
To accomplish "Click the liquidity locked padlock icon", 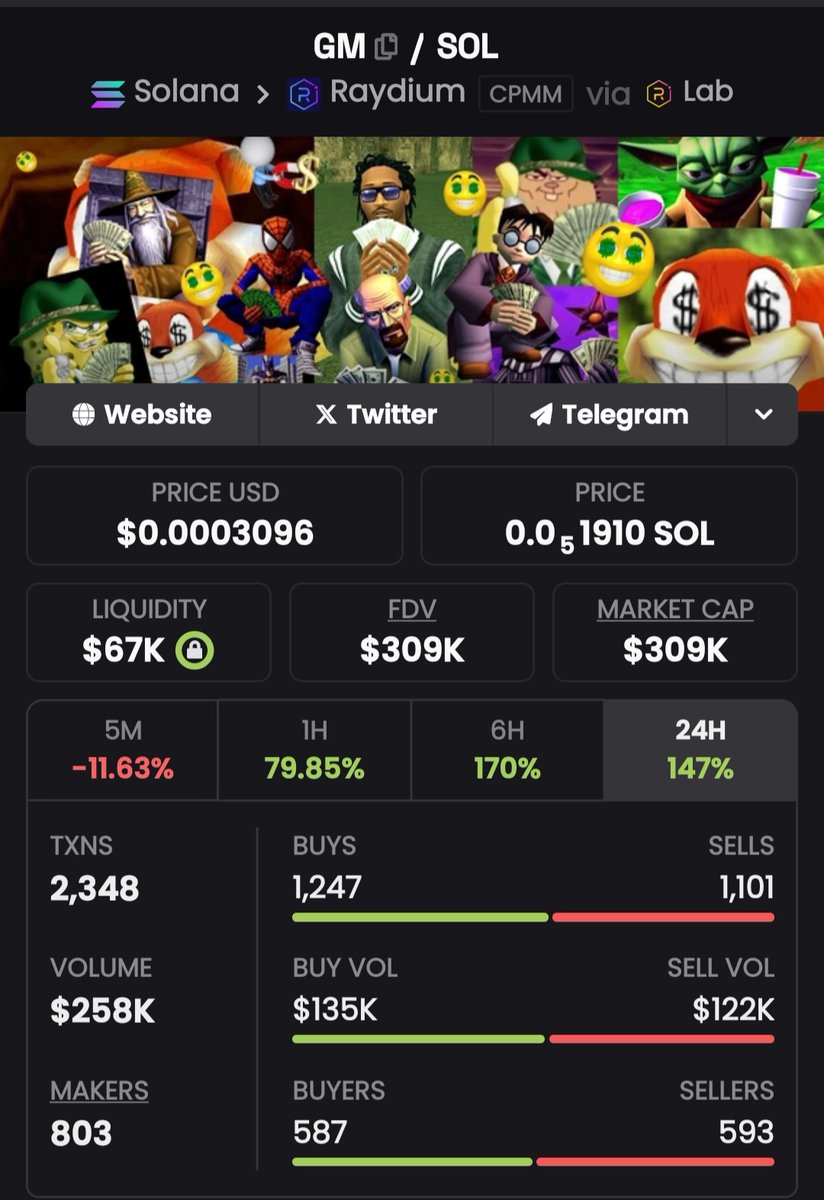I will coord(194,651).
